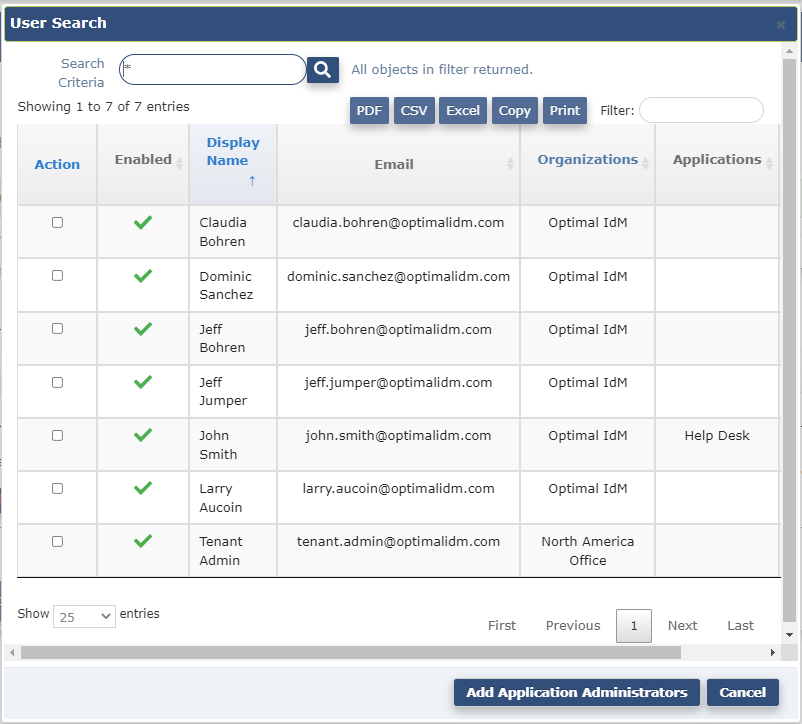Click the vertical scrollbar thumb
The image size is (802, 724).
point(789,340)
